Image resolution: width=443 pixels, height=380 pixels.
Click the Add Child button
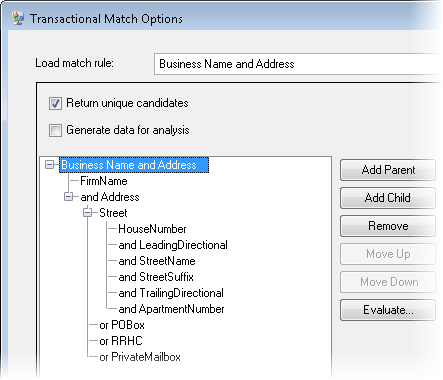pyautogui.click(x=388, y=198)
